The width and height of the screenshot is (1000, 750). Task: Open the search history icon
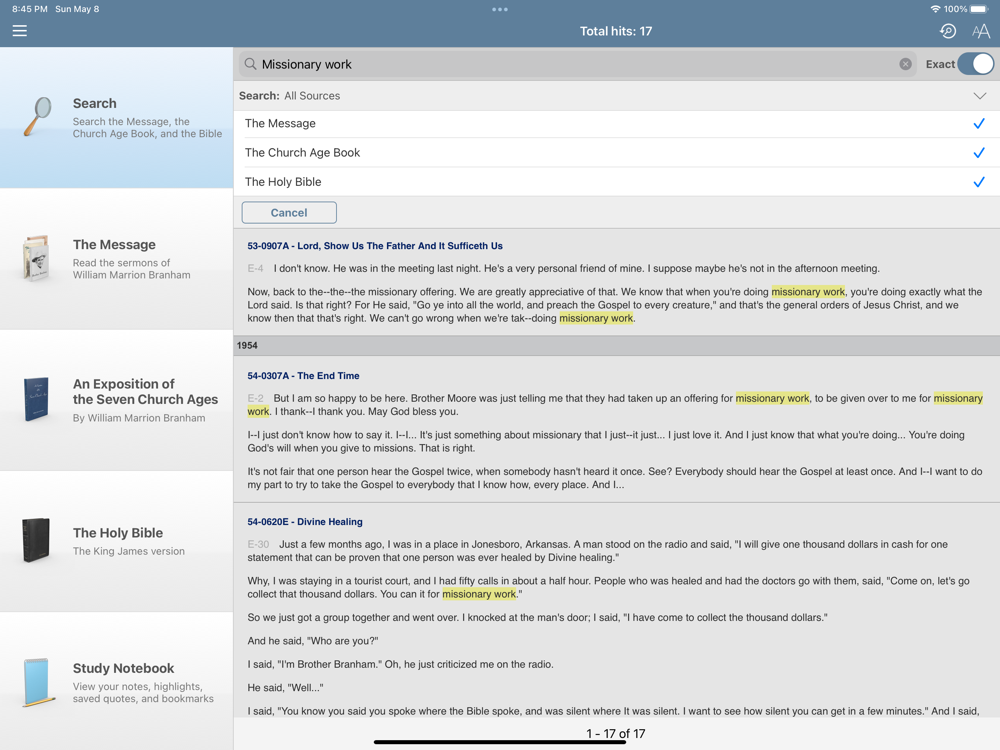click(x=948, y=31)
